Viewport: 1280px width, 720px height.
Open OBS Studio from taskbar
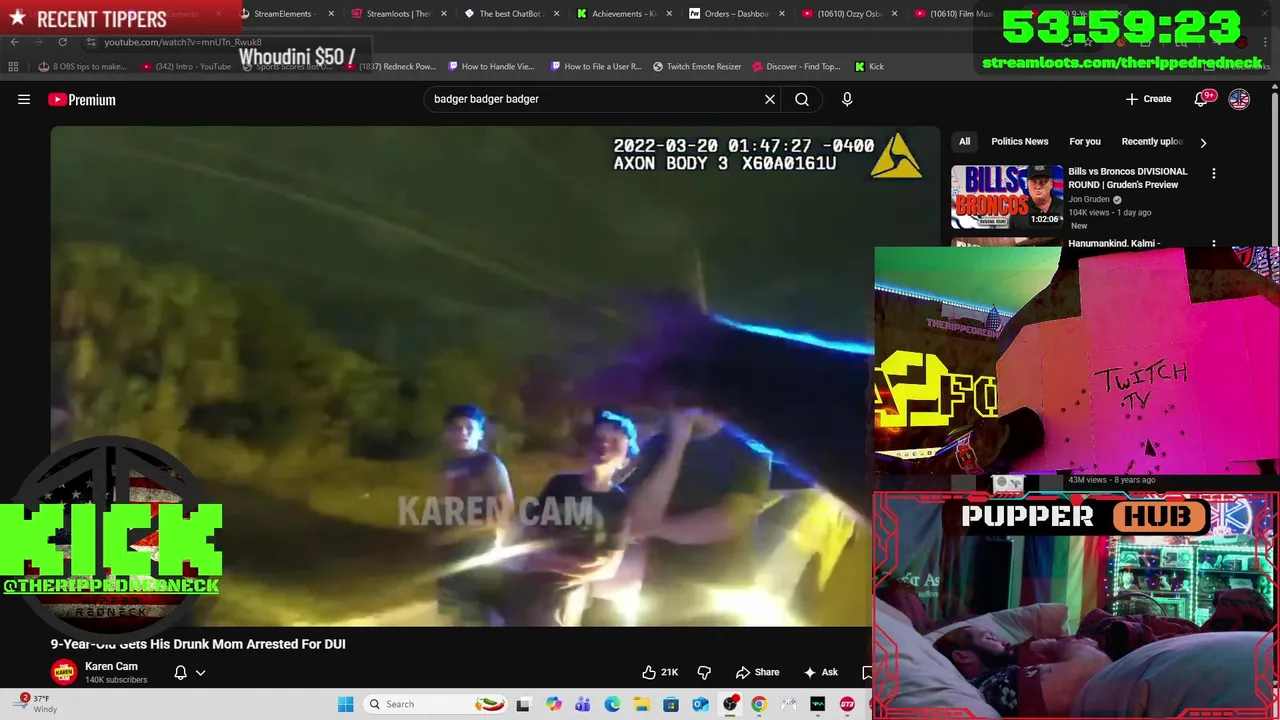[730, 704]
